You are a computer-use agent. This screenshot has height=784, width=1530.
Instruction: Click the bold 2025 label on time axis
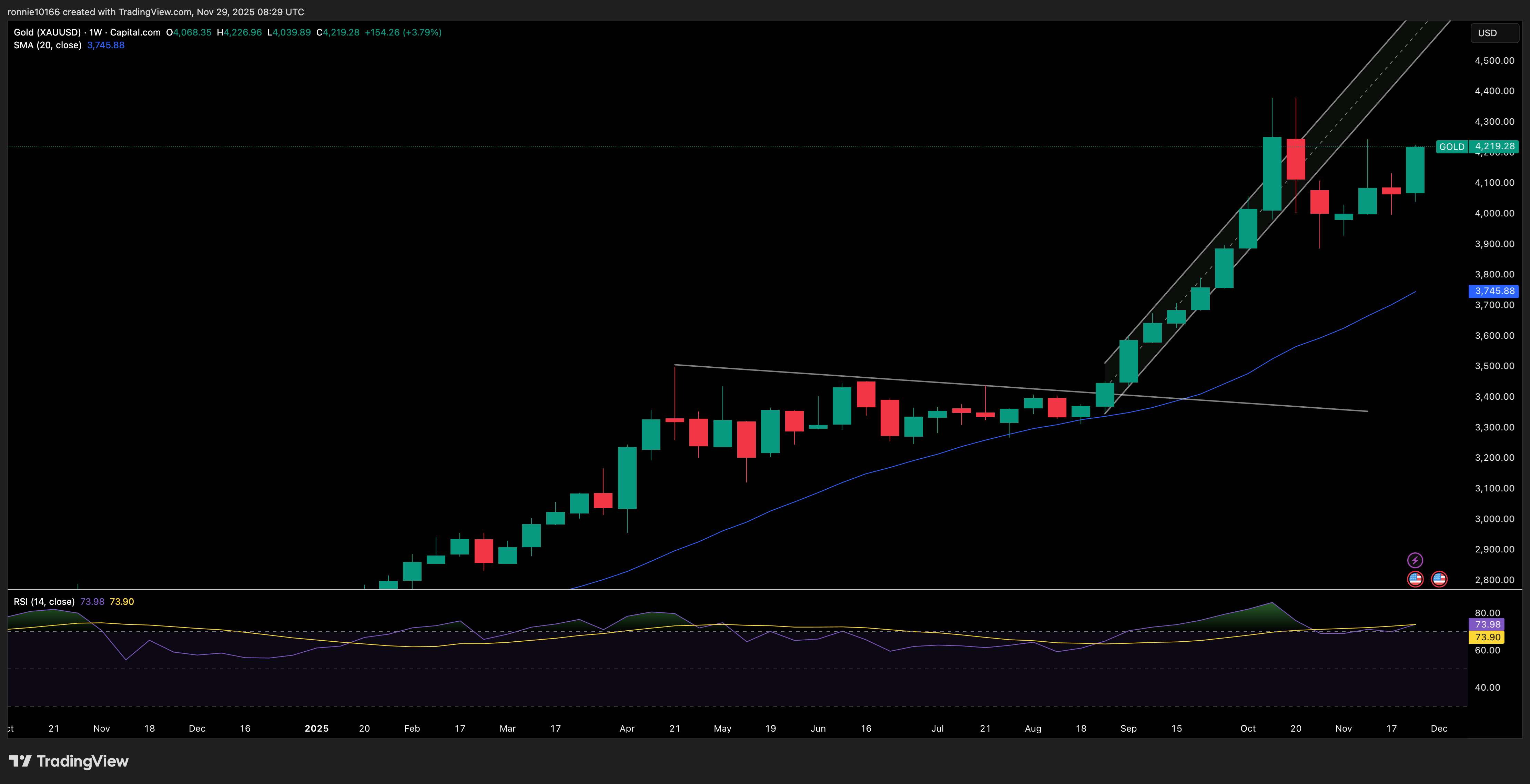(316, 729)
